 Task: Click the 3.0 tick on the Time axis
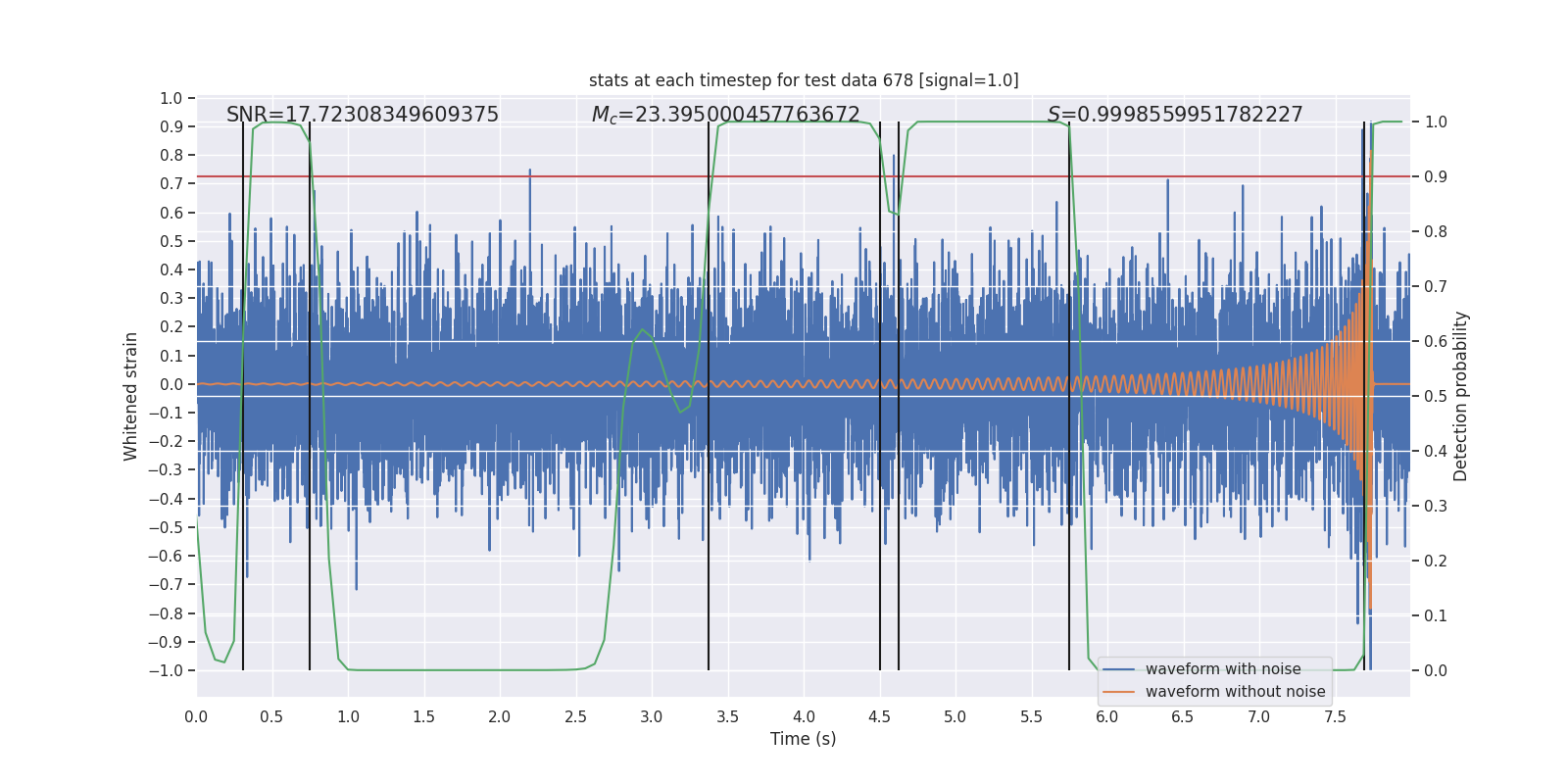(x=652, y=717)
